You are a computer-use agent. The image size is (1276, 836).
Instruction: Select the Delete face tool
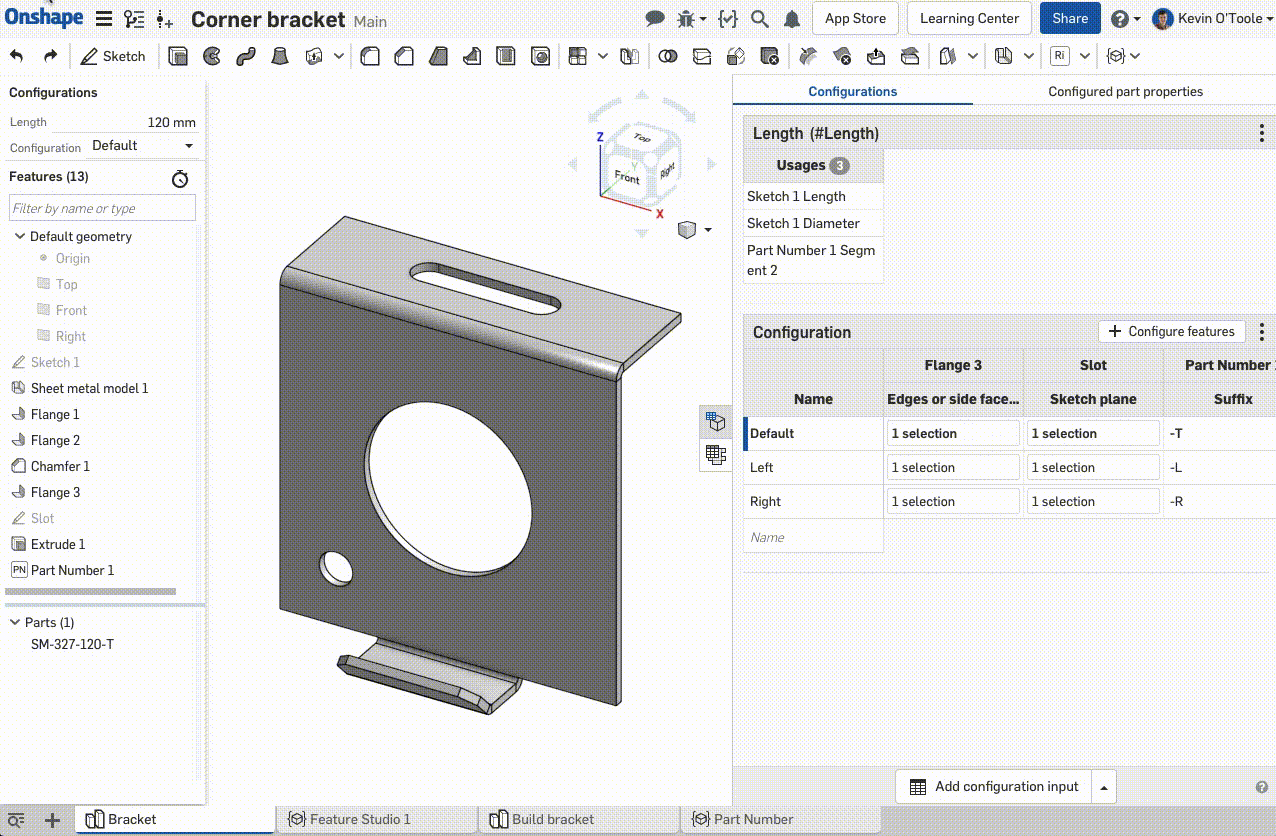tap(842, 56)
